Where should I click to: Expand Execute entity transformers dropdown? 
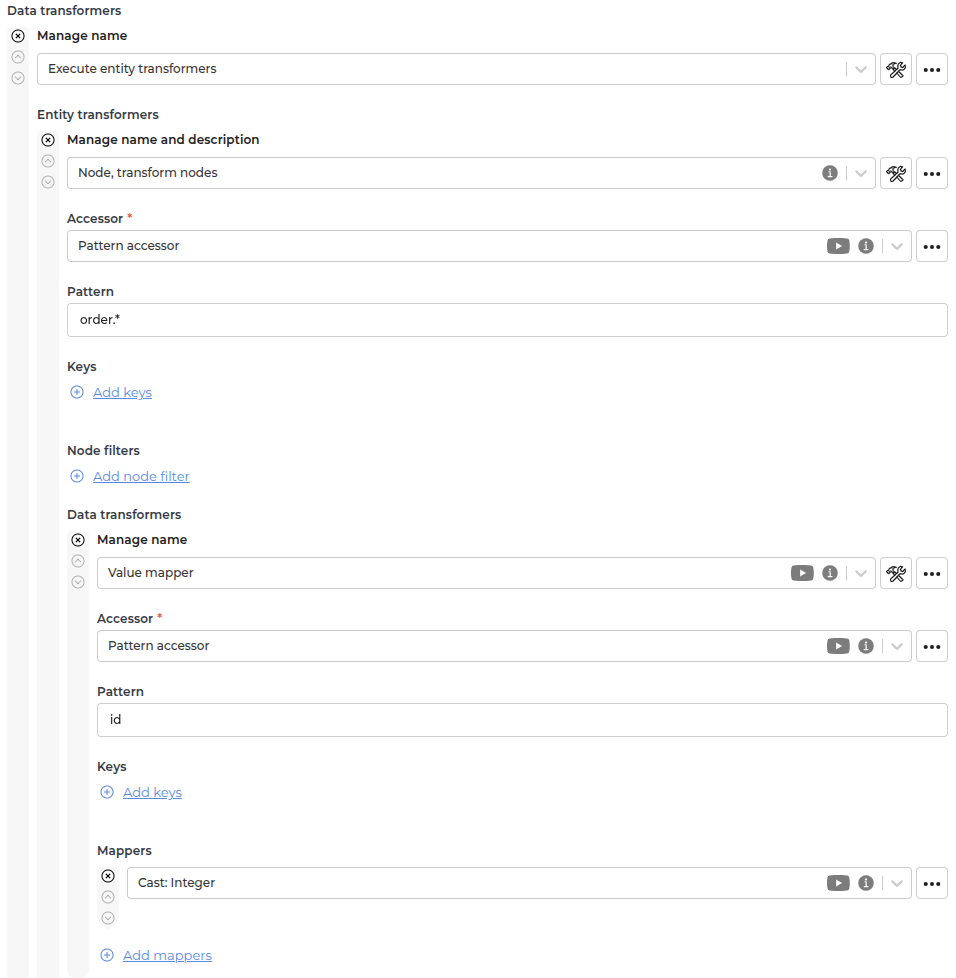861,69
